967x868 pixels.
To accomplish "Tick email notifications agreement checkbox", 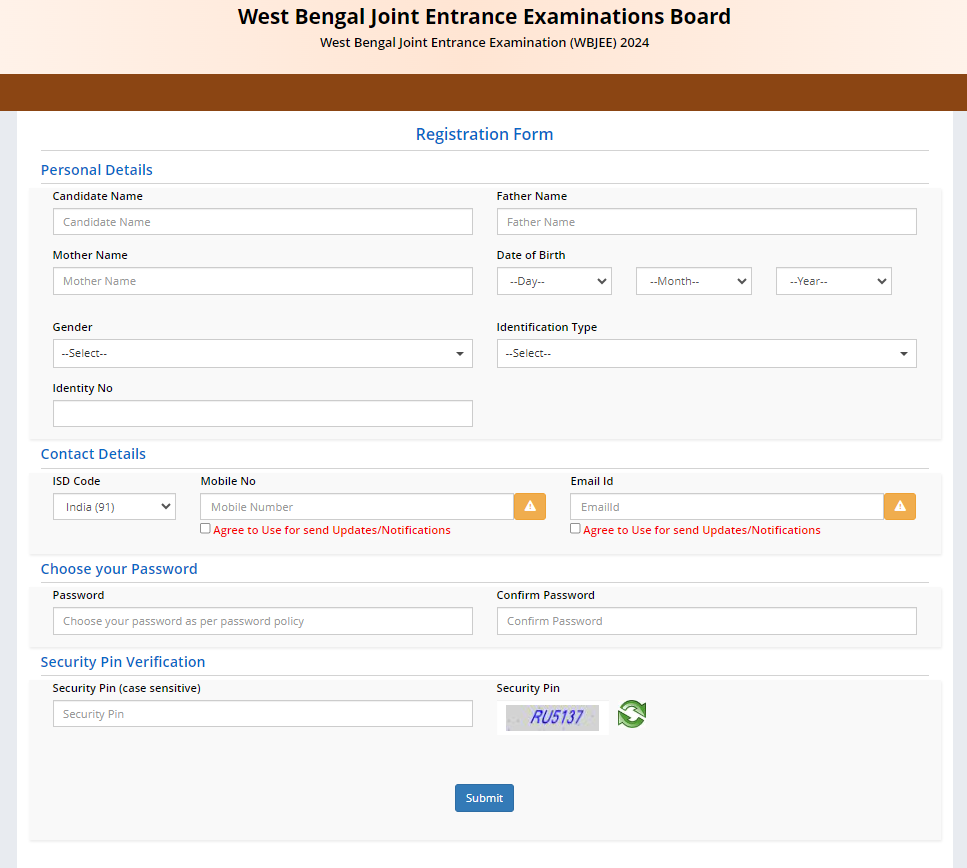I will (575, 529).
